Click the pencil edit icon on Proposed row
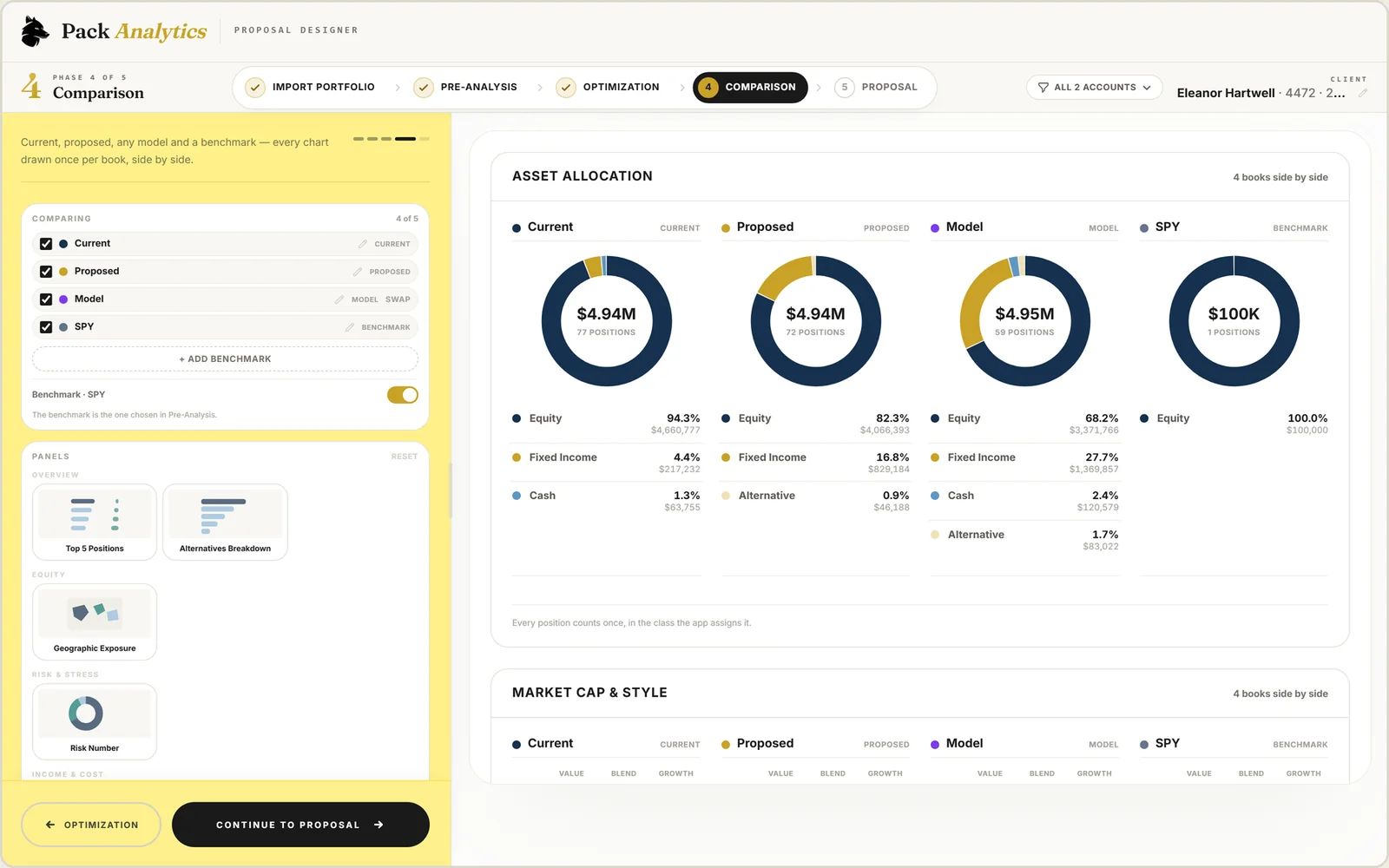Screen dimensions: 1389x868 coord(358,272)
